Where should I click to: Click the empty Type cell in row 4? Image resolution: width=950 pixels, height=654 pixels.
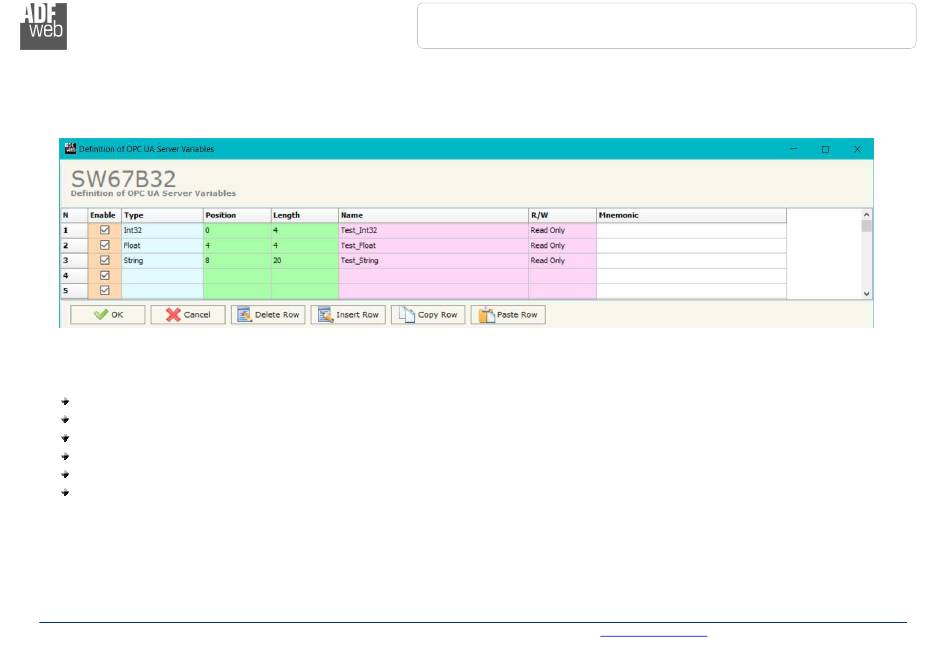(162, 276)
